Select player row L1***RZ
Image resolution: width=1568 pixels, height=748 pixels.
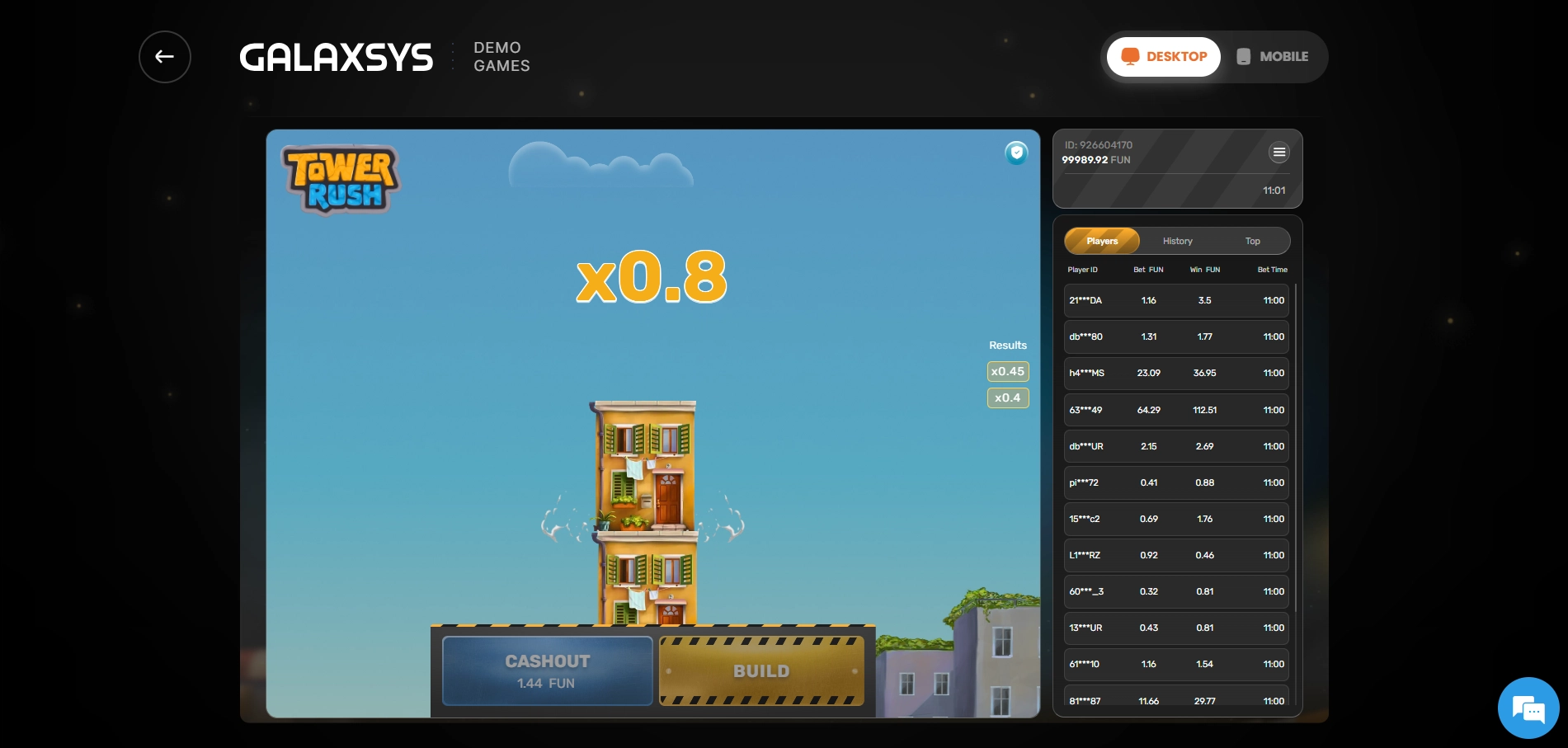pos(1176,555)
